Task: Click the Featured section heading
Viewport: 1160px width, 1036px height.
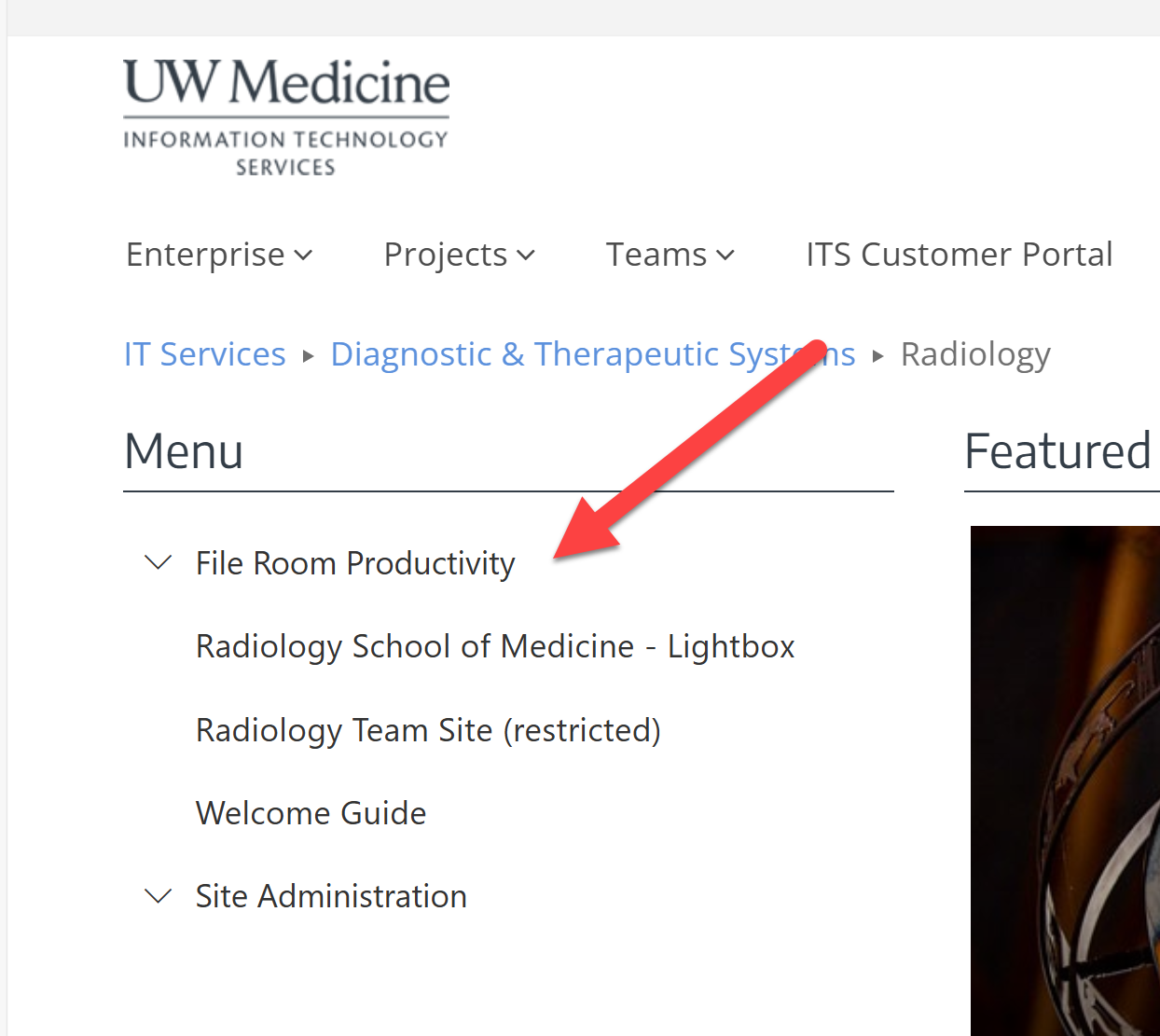Action: tap(1057, 451)
